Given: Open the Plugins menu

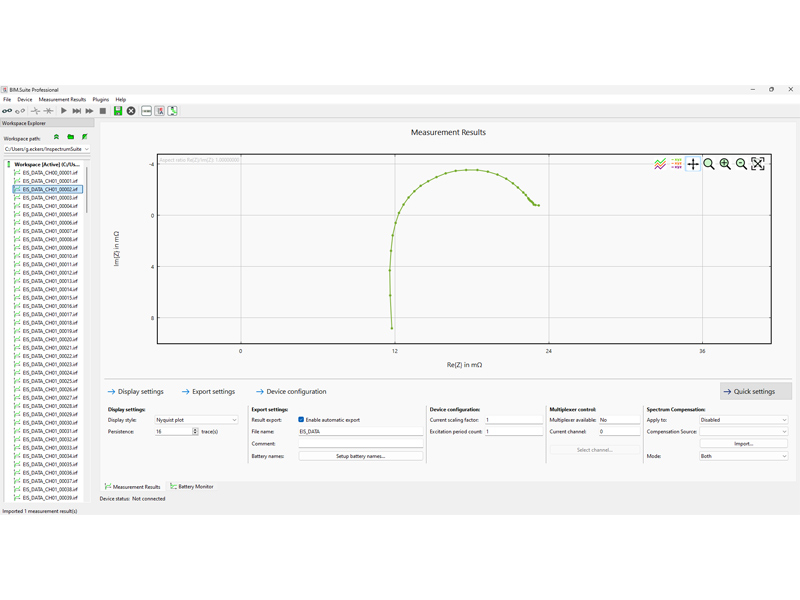Looking at the screenshot, I should pos(100,100).
